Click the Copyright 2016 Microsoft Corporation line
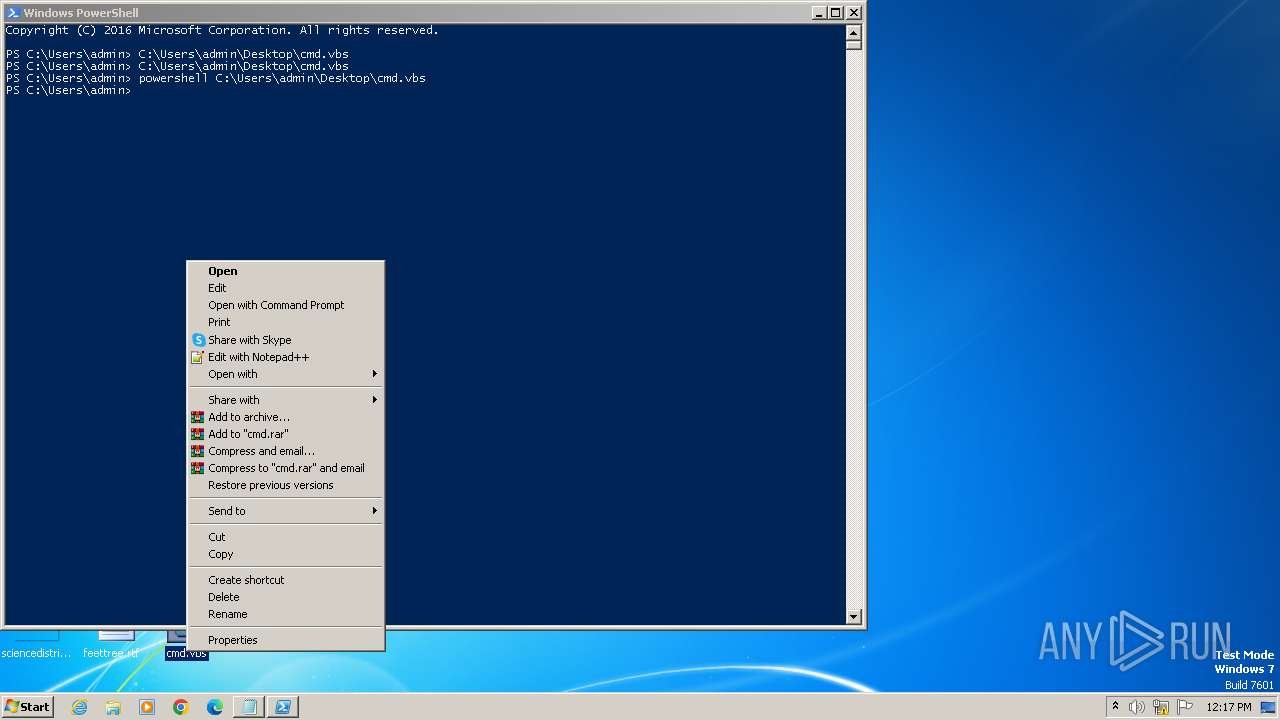This screenshot has height=720, width=1280. click(222, 30)
